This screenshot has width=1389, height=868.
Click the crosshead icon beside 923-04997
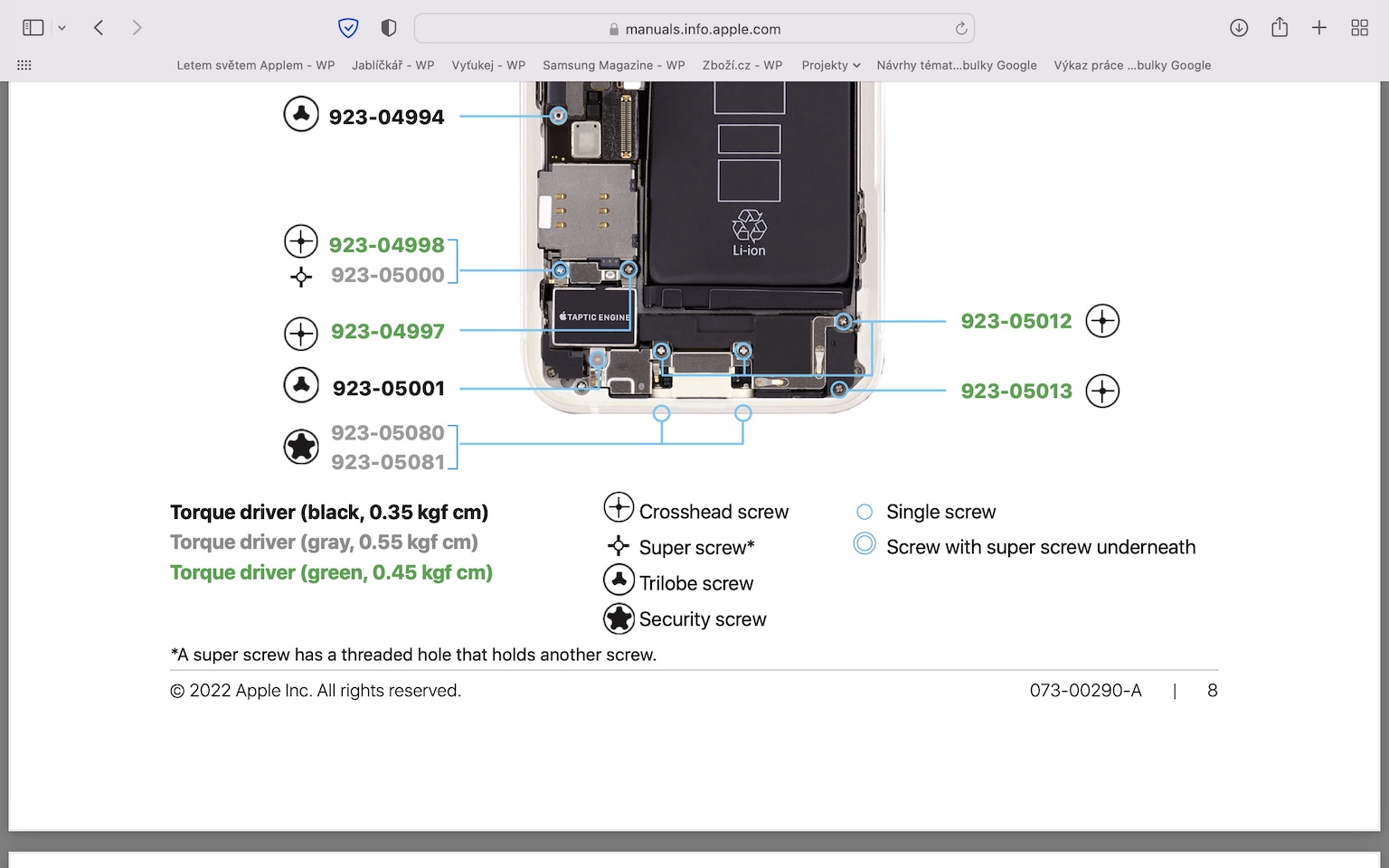tap(301, 334)
